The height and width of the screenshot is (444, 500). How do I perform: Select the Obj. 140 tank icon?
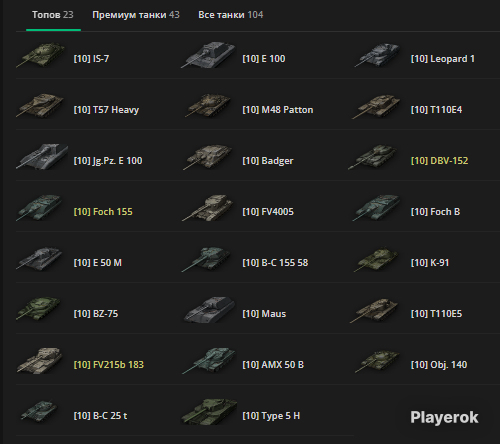(x=377, y=361)
